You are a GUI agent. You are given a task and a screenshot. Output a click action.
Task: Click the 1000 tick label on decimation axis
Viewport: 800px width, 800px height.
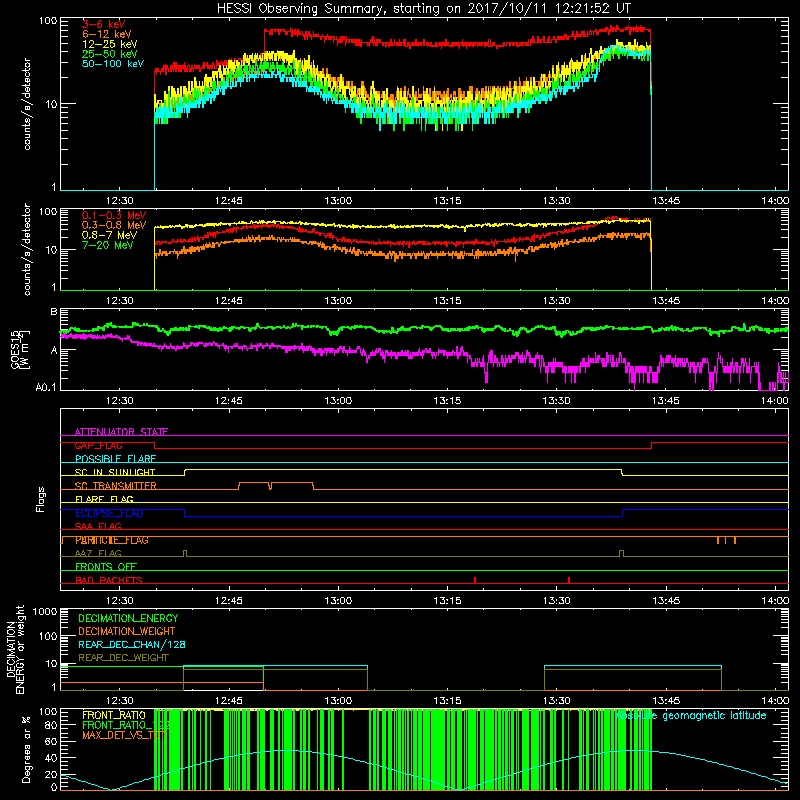click(x=45, y=612)
